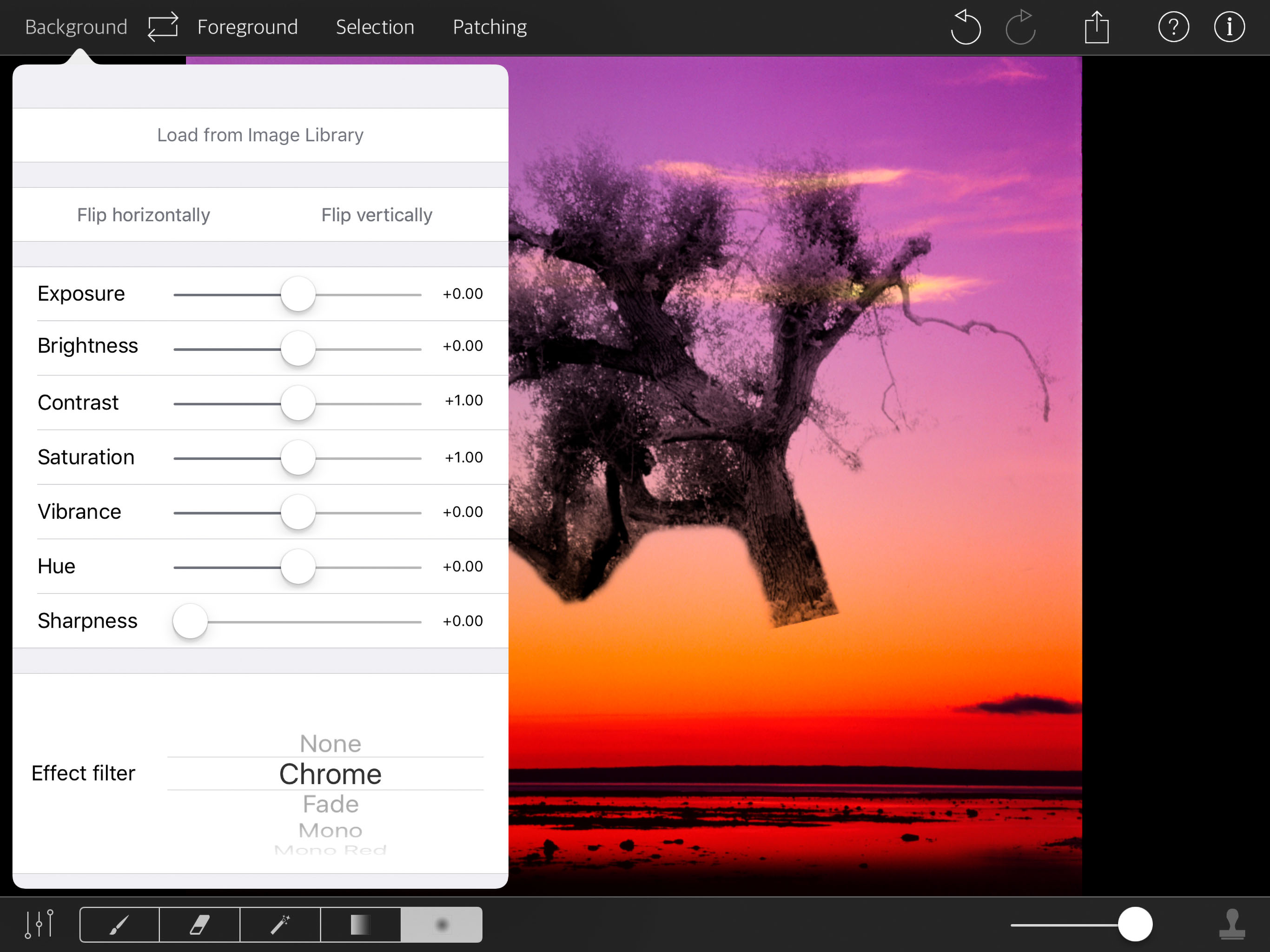Switch to the Selection tab

375,27
